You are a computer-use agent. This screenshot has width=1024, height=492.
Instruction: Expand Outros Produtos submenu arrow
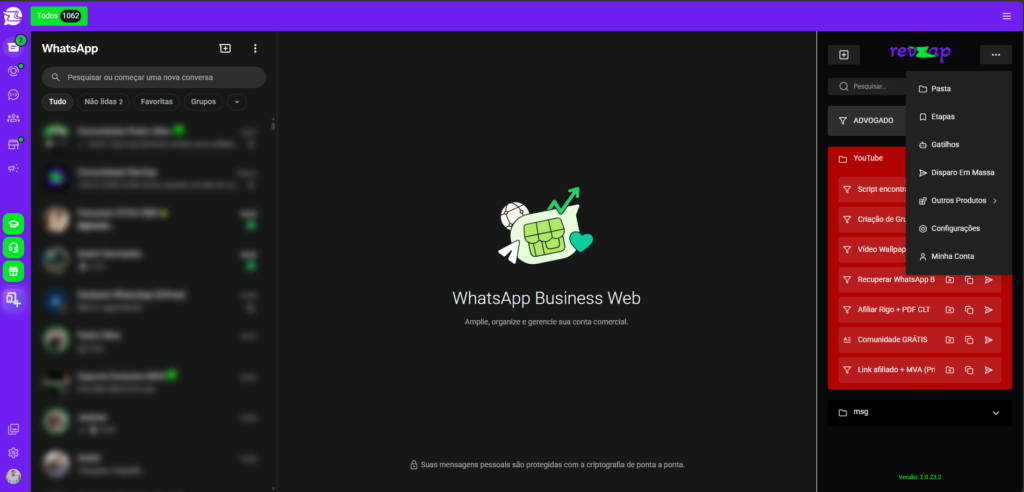point(995,201)
